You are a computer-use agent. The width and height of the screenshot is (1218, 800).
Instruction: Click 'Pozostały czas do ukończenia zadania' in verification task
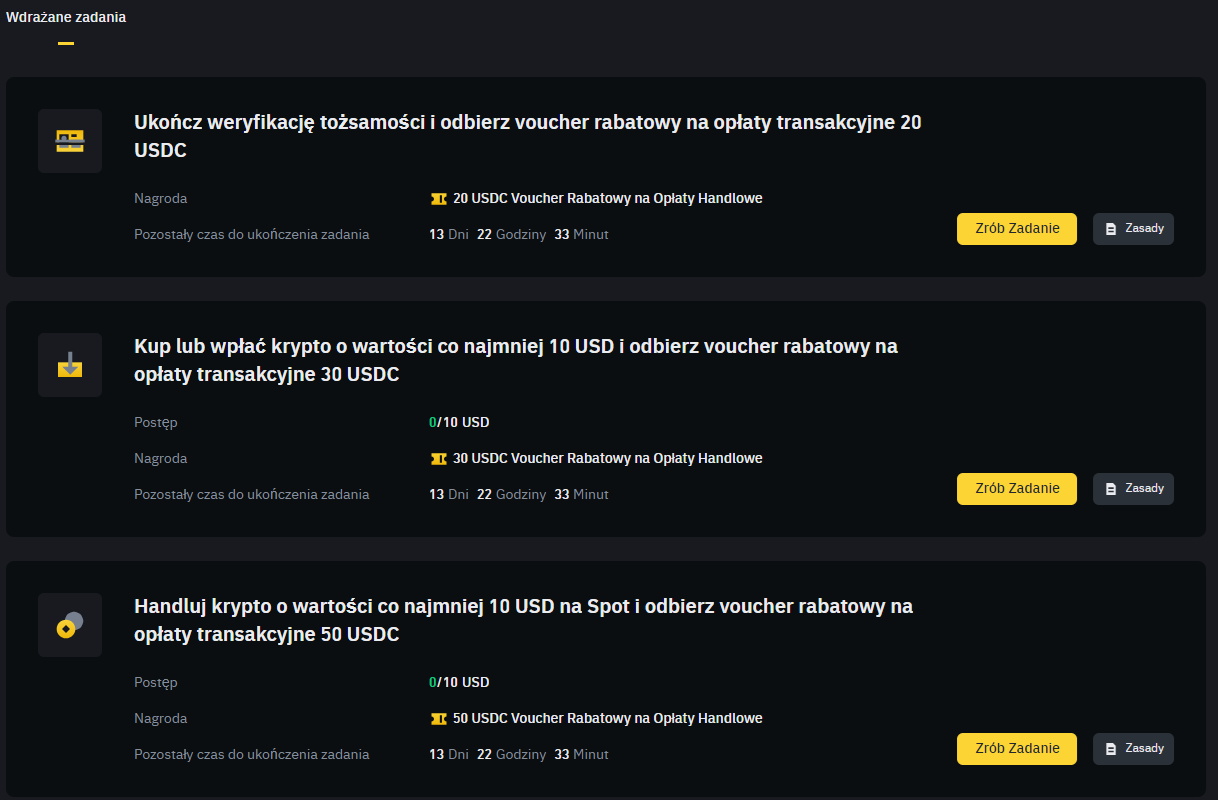(252, 235)
